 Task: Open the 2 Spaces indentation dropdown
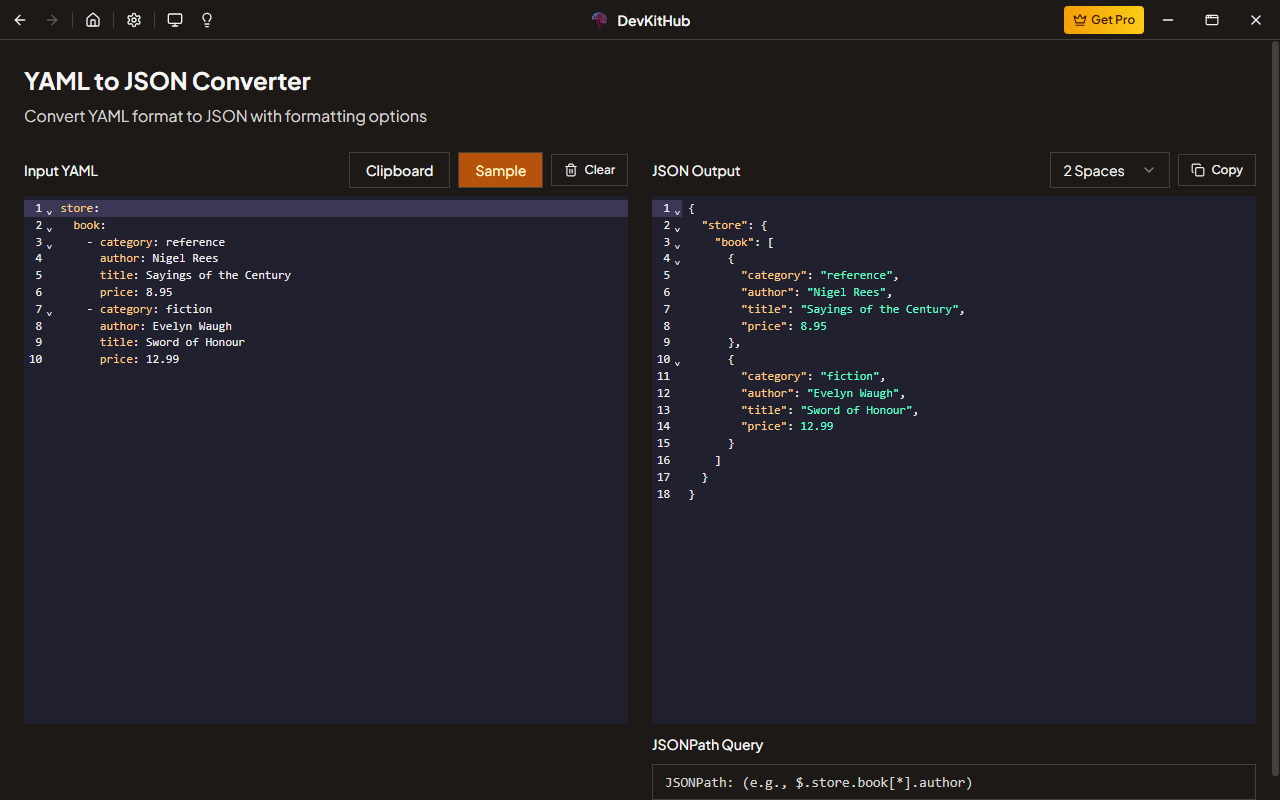point(1109,170)
